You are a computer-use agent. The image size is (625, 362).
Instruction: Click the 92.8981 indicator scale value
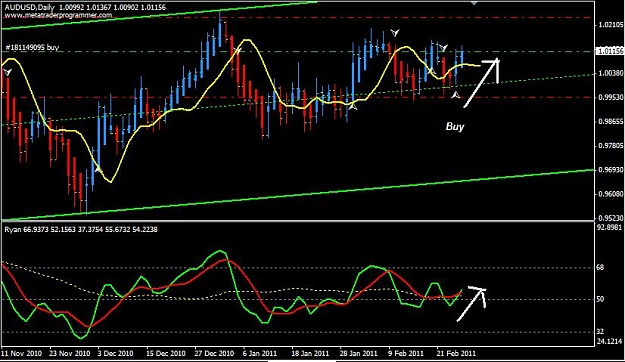coord(609,227)
